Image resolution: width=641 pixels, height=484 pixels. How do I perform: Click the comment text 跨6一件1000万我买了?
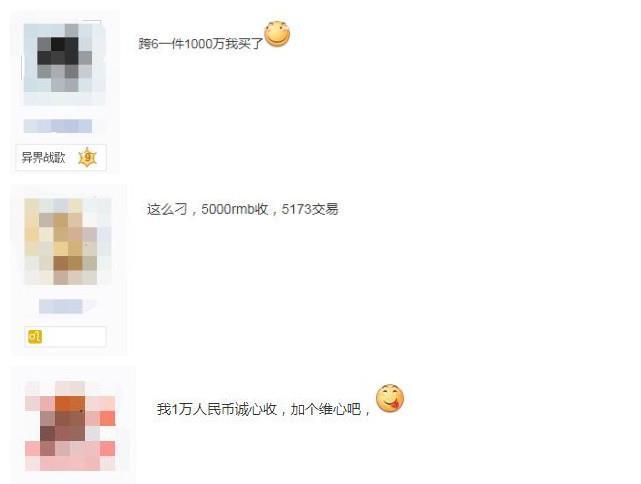point(200,43)
